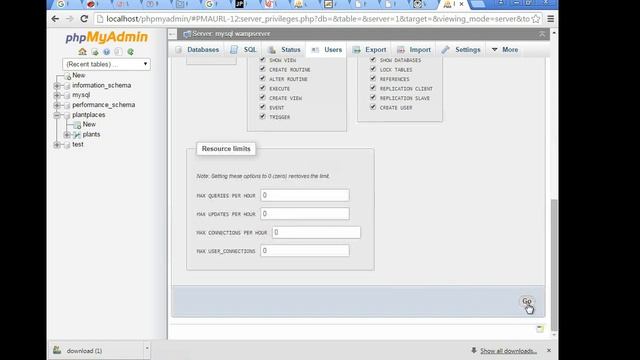This screenshot has width=640, height=360.
Task: Open the Import tab
Action: 414,49
